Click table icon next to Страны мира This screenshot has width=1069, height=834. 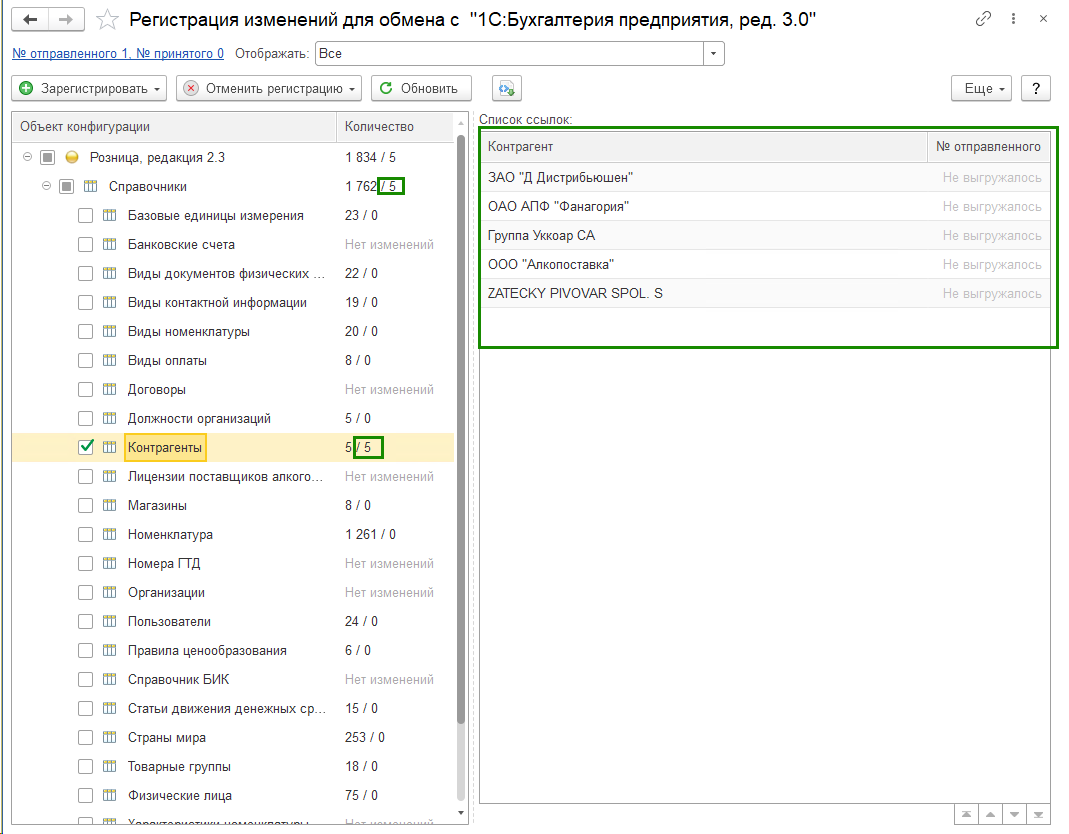pyautogui.click(x=110, y=737)
